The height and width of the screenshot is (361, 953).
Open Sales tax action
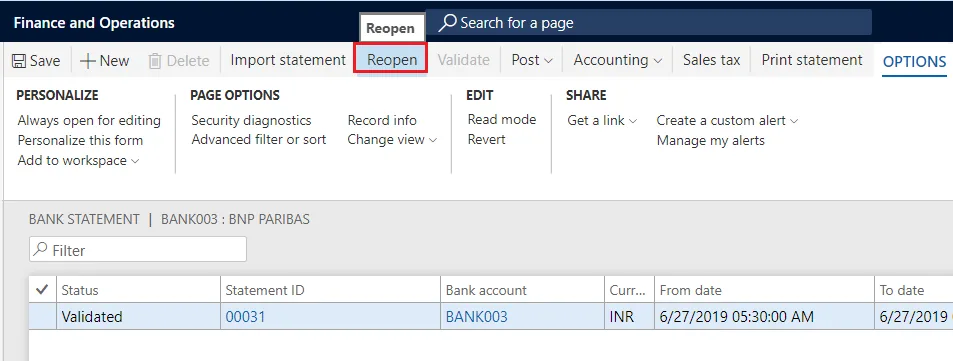pos(711,60)
